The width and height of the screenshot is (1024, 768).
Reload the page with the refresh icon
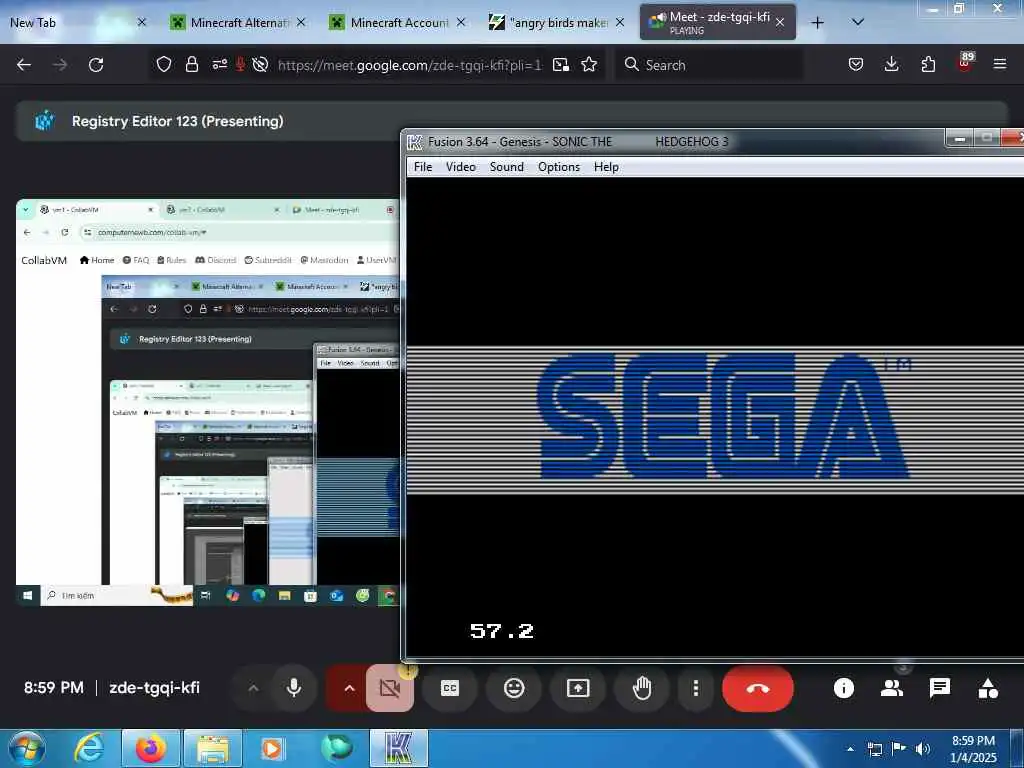(96, 65)
